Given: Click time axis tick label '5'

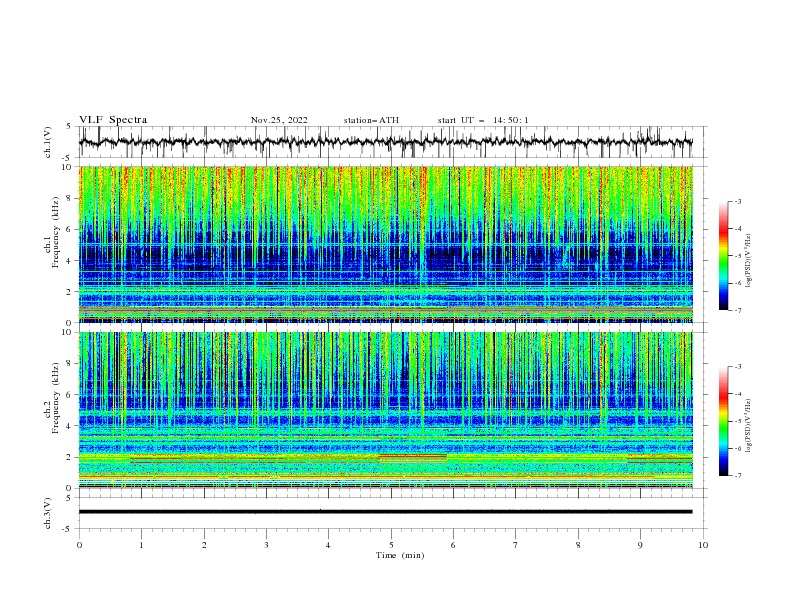Looking at the screenshot, I should coord(391,545).
